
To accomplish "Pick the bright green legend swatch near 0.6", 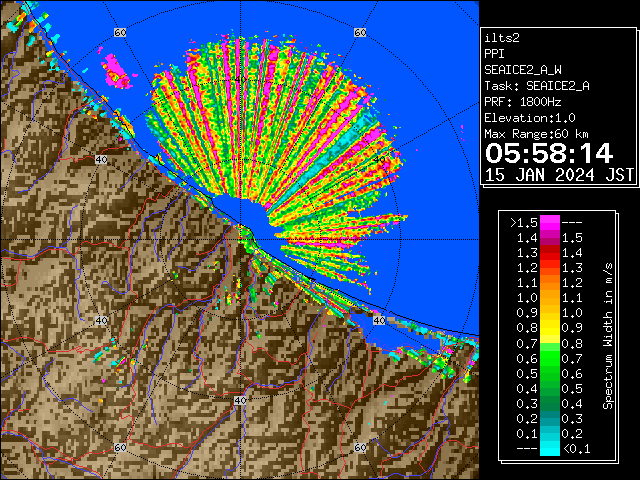I will pos(550,358).
